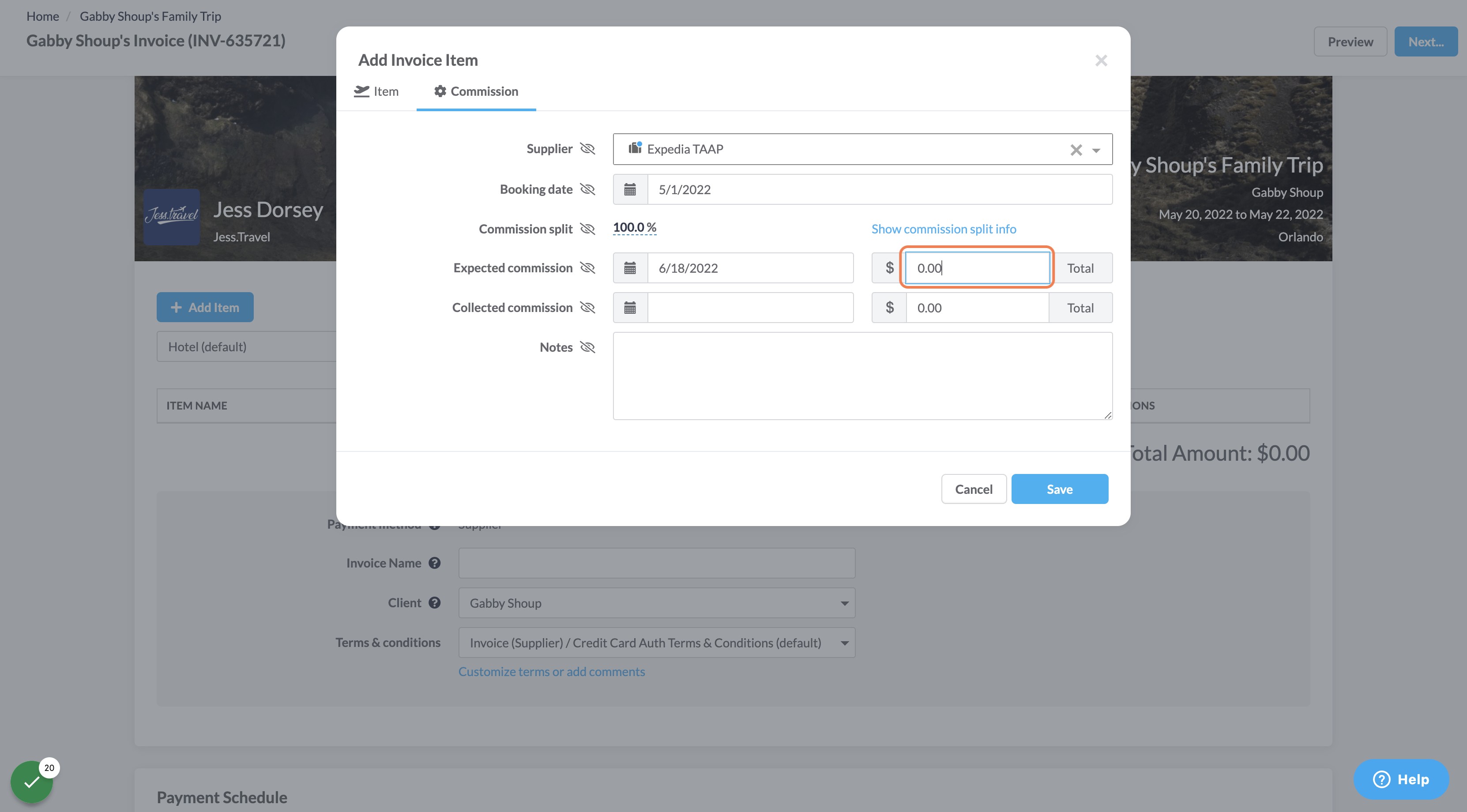The width and height of the screenshot is (1467, 812).
Task: Open the Help widget
Action: [1401, 779]
